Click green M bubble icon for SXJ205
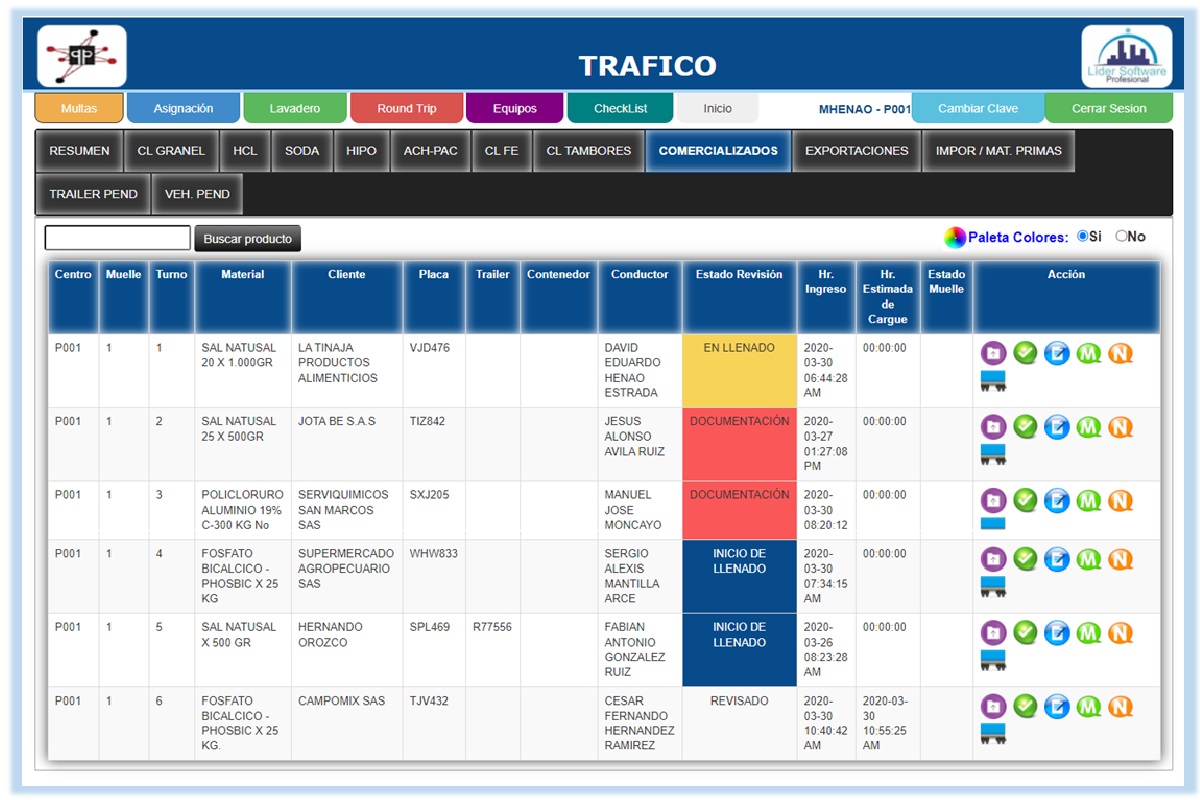 click(1088, 501)
